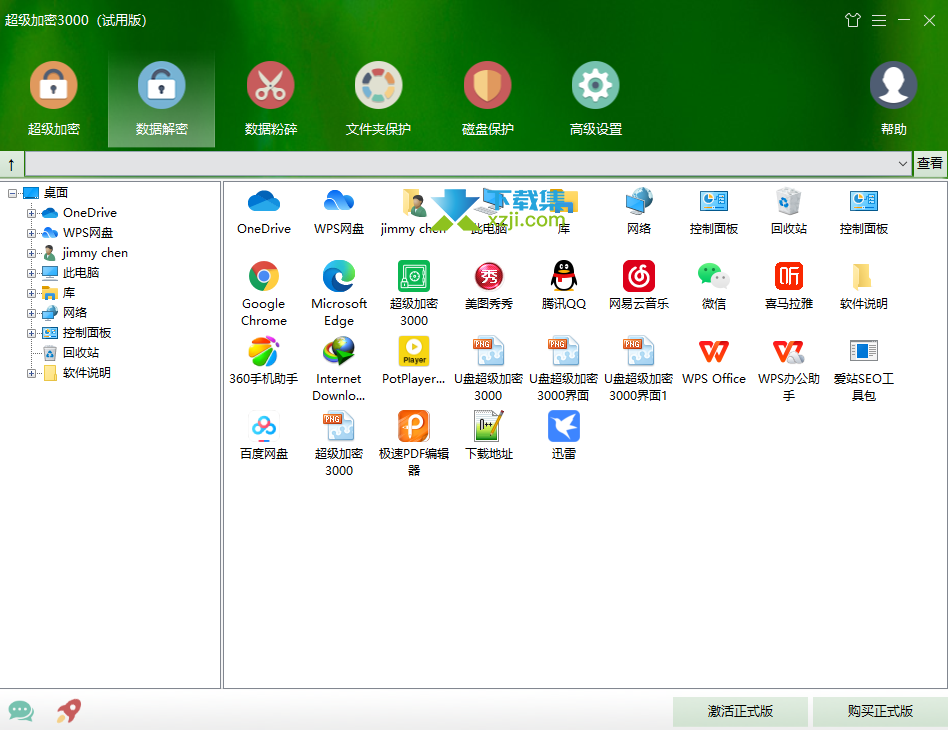Image resolution: width=948 pixels, height=730 pixels.
Task: Click the path address input field
Action: [x=461, y=164]
